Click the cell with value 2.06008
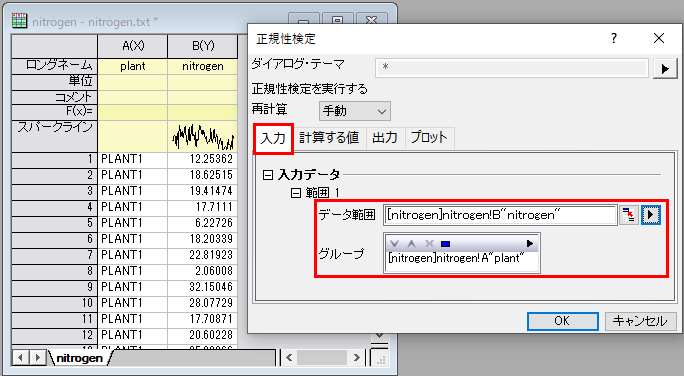The width and height of the screenshot is (684, 376). click(x=203, y=271)
